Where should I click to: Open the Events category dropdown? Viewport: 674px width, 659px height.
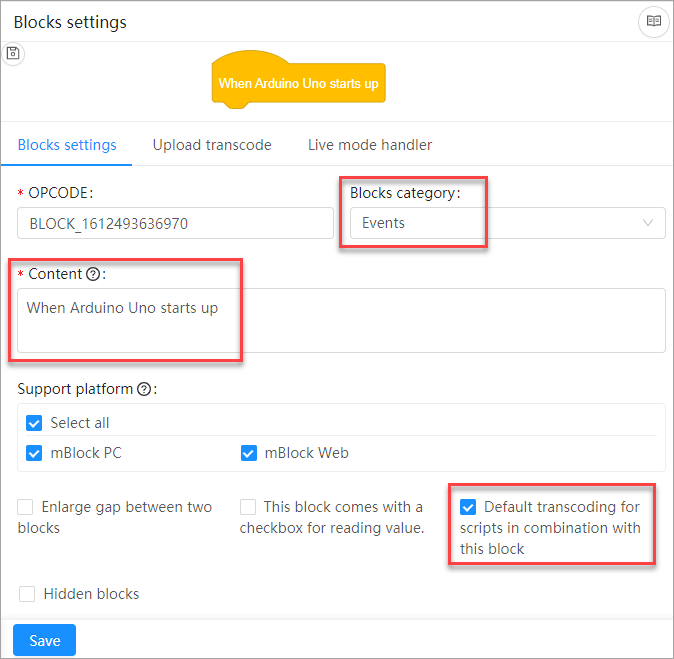(506, 223)
